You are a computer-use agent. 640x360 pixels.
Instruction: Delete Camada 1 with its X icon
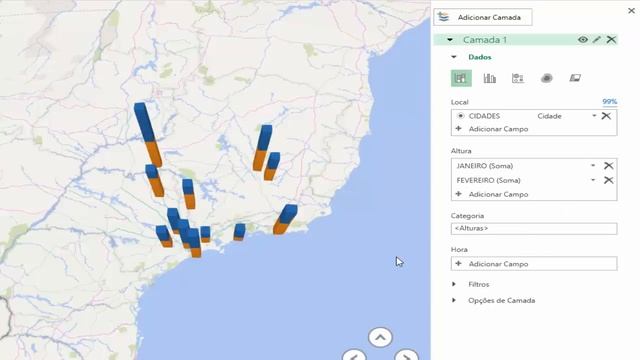pyautogui.click(x=611, y=40)
